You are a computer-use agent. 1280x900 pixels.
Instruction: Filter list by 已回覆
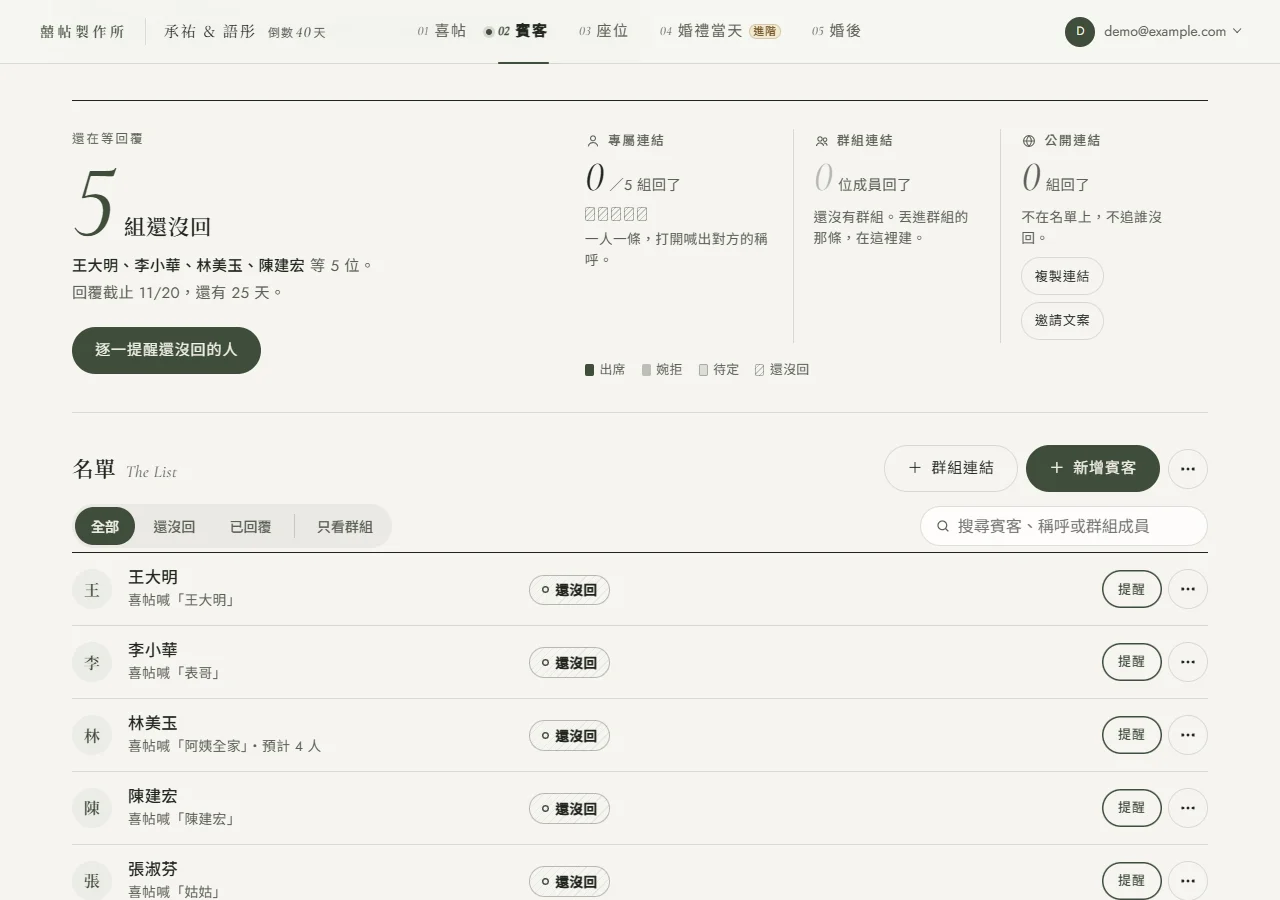click(251, 526)
